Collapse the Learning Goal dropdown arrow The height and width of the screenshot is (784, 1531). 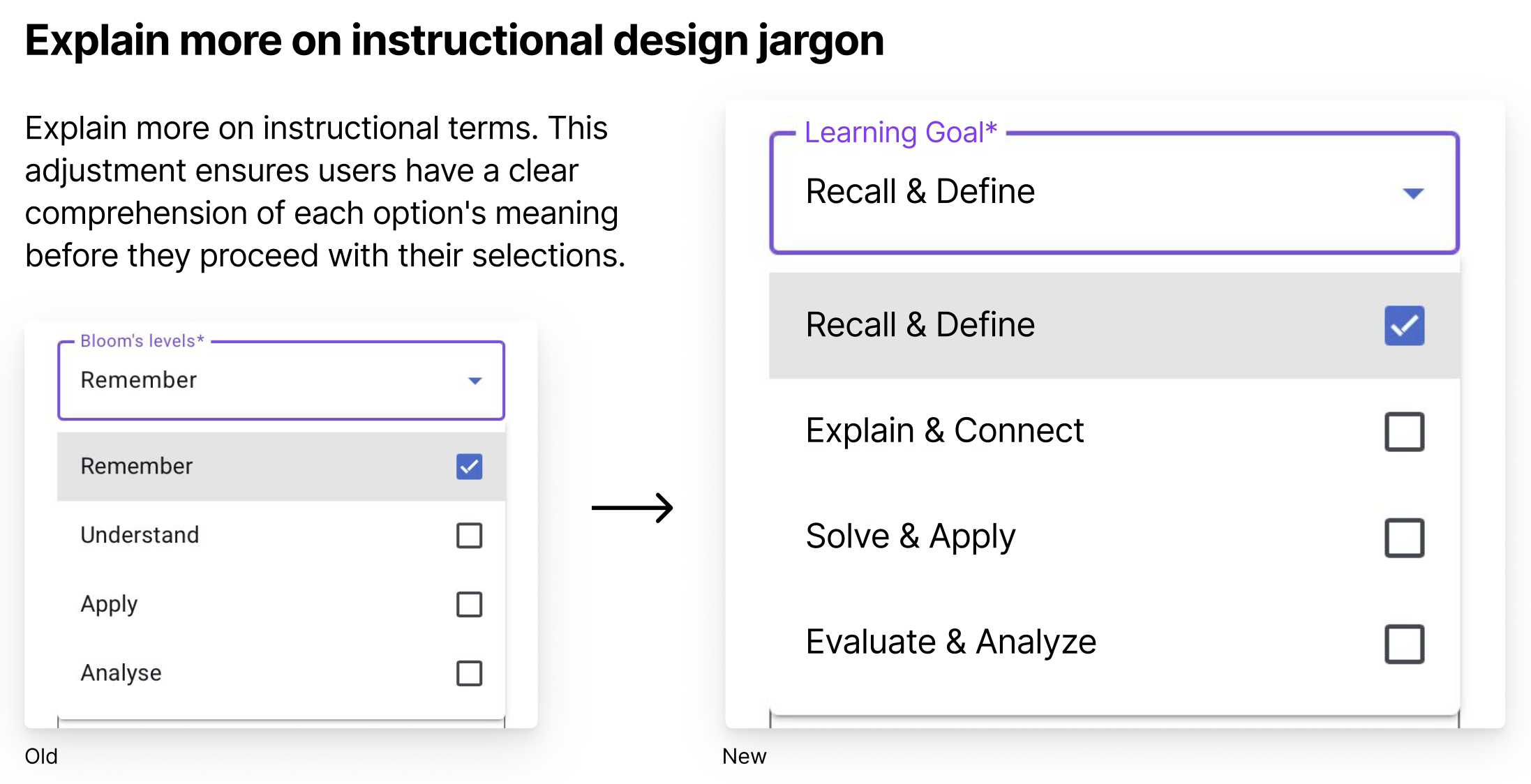pyautogui.click(x=1413, y=193)
